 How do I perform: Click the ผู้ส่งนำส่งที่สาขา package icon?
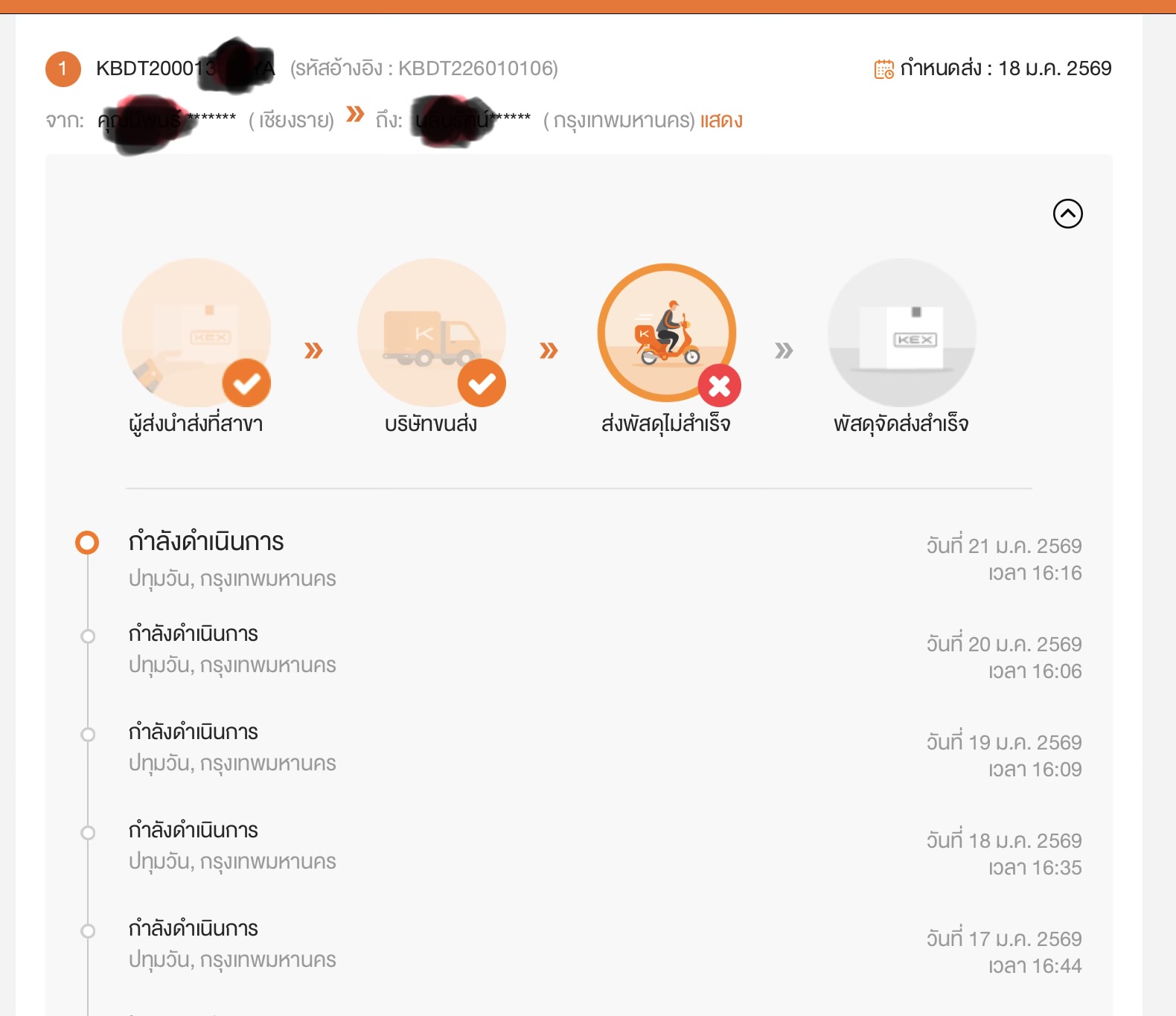[196, 333]
